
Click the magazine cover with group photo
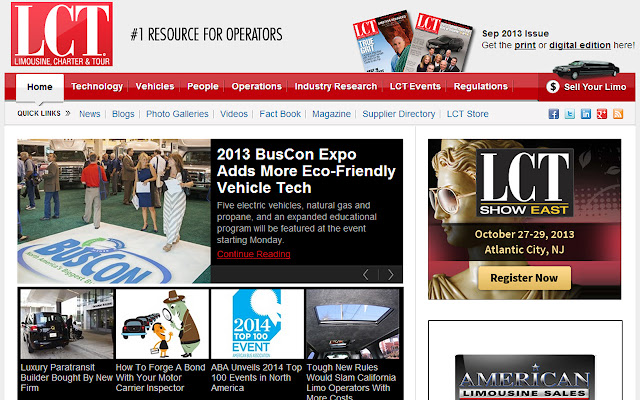point(439,43)
